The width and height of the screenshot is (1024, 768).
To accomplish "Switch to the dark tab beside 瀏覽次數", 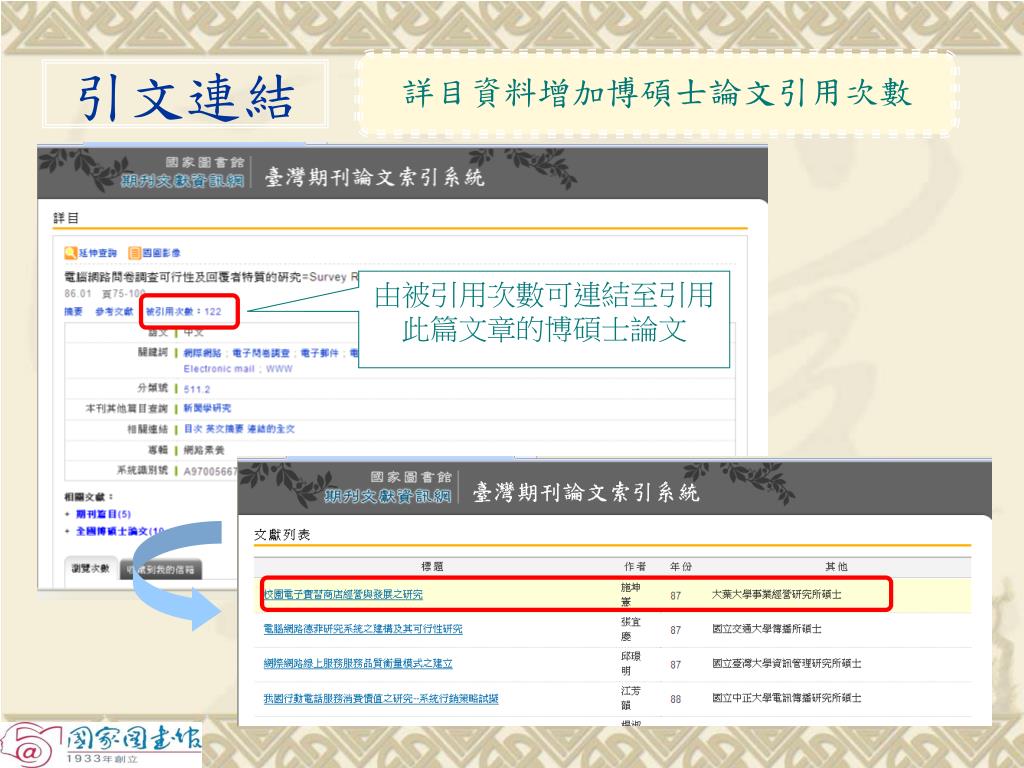I will pyautogui.click(x=161, y=569).
